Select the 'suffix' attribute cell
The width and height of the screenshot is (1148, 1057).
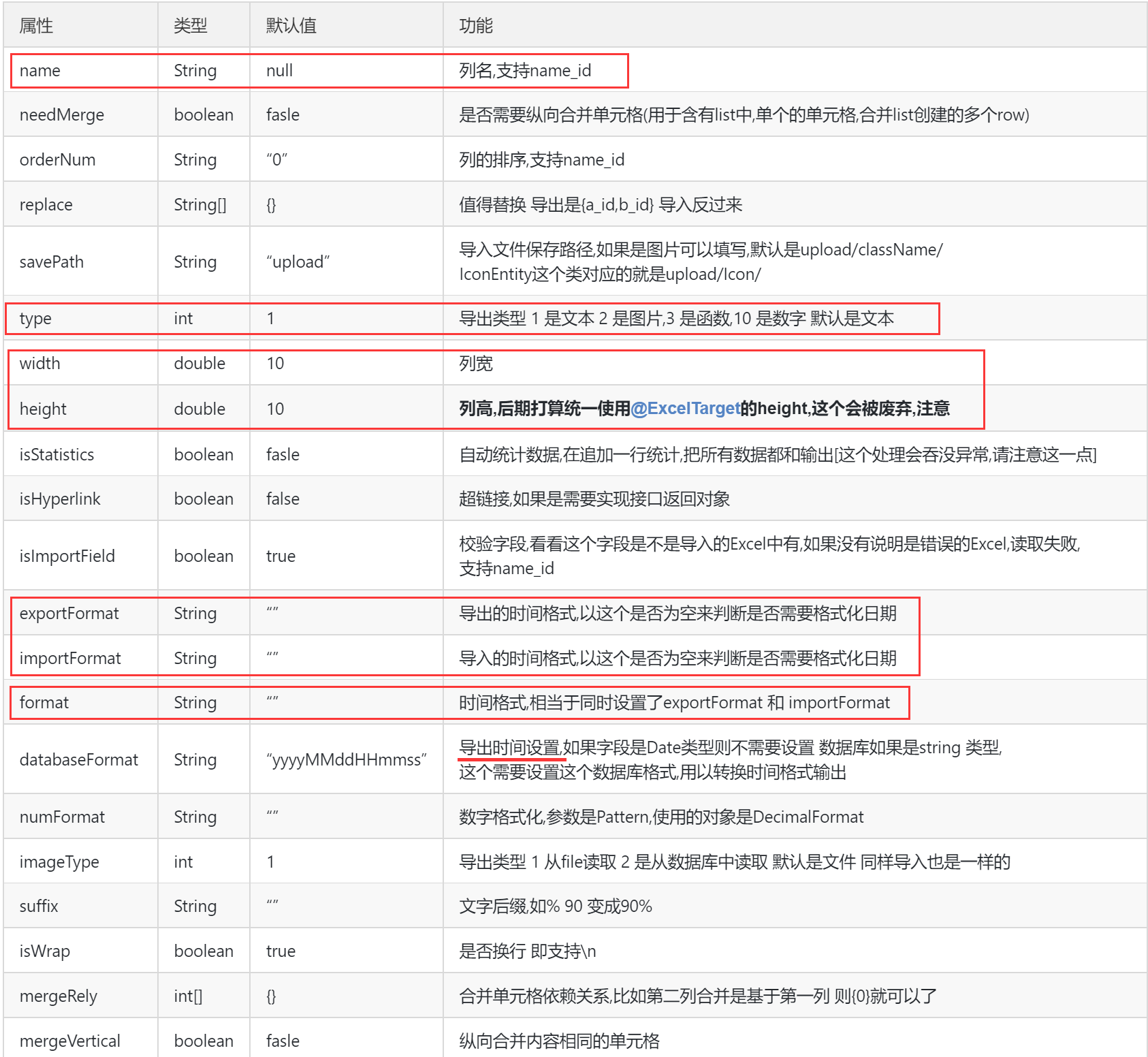[80, 906]
